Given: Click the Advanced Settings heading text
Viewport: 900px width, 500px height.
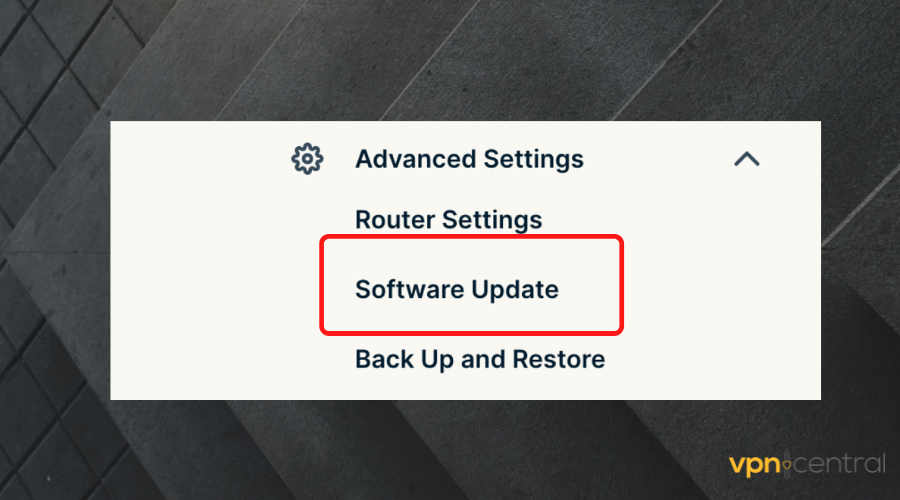Looking at the screenshot, I should (x=469, y=159).
